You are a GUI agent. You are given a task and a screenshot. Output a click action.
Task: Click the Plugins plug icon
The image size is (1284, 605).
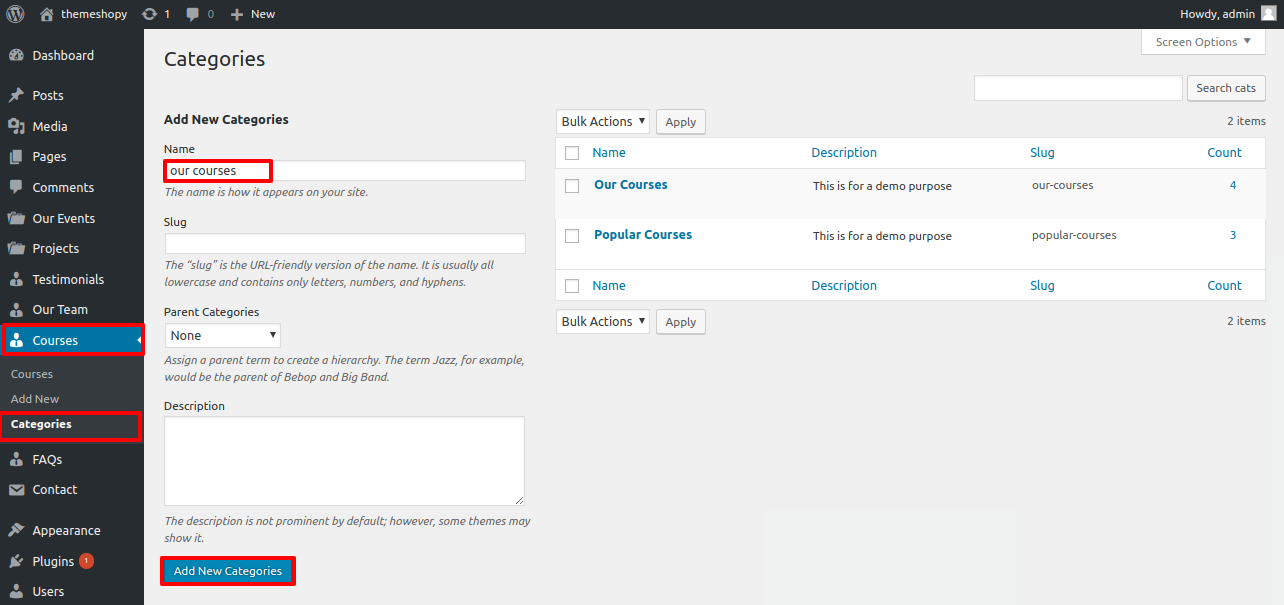pyautogui.click(x=16, y=562)
